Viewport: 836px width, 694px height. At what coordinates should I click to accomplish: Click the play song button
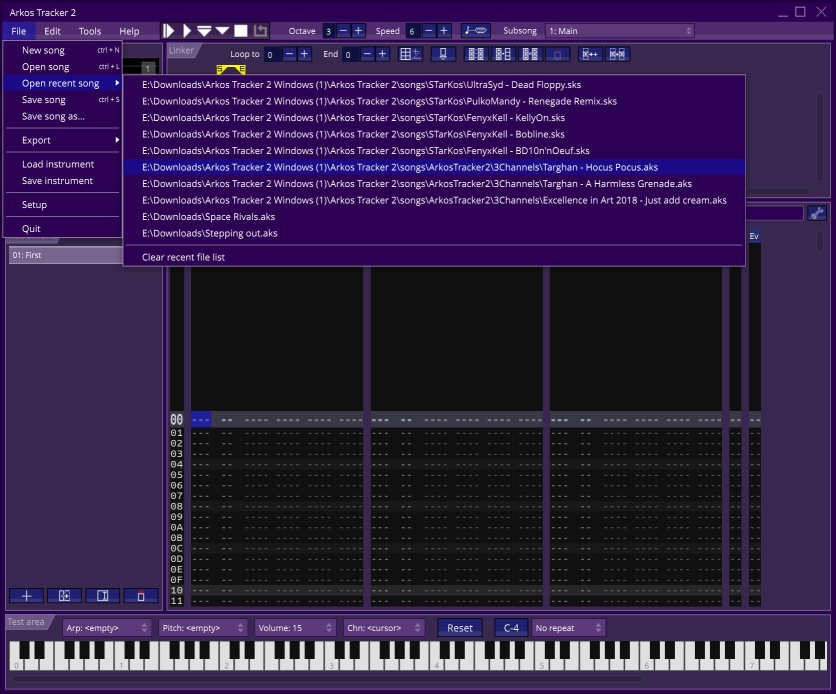click(187, 31)
